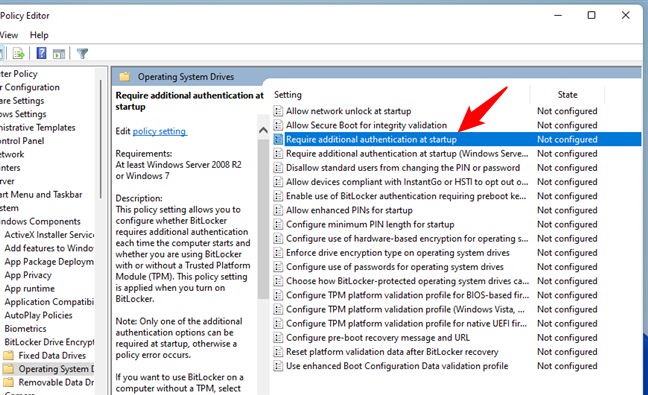Image resolution: width=648 pixels, height=395 pixels.
Task: Click icon beside Reset platform validation data
Action: tap(279, 352)
